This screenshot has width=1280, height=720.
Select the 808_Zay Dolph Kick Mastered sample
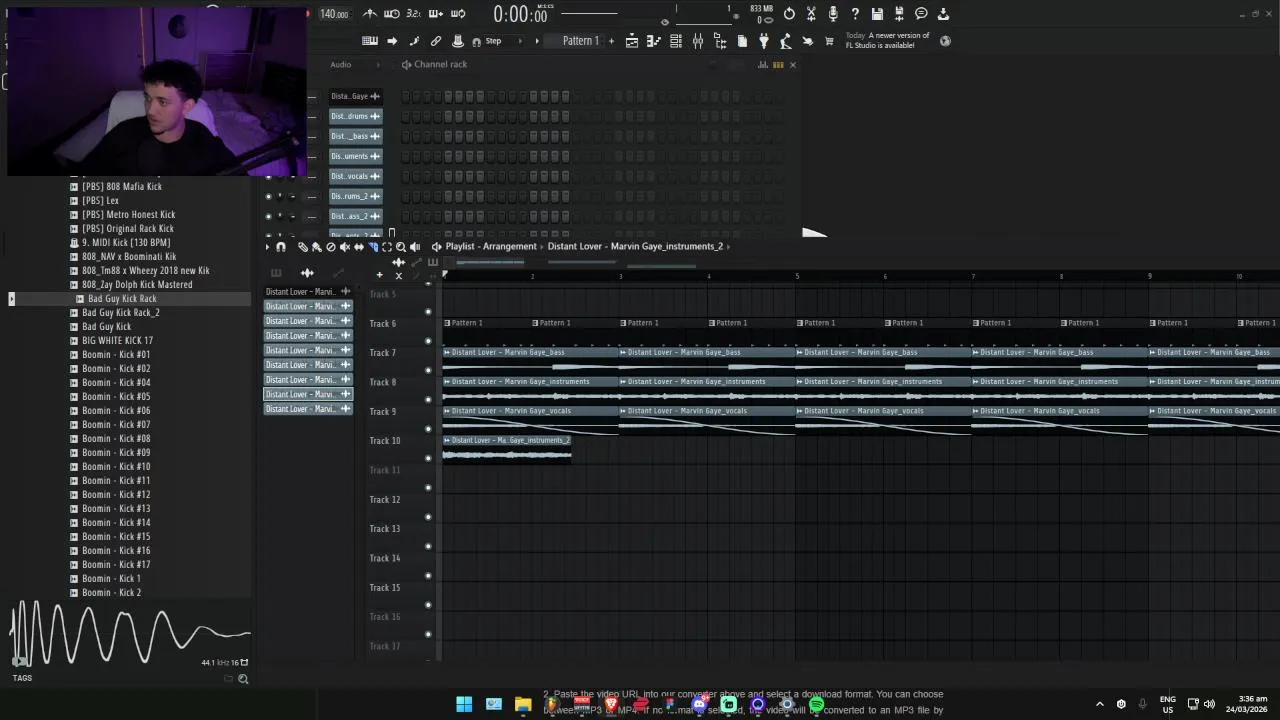pyautogui.click(x=137, y=285)
